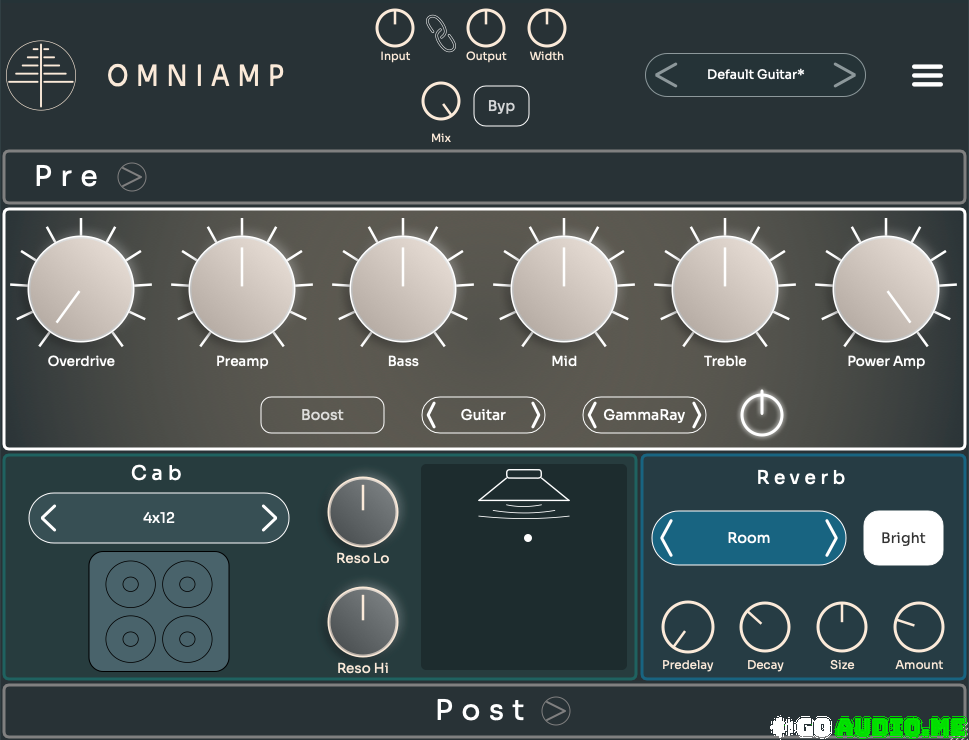Screen dimensions: 969x740
Task: Click the Cab section title
Action: click(157, 473)
